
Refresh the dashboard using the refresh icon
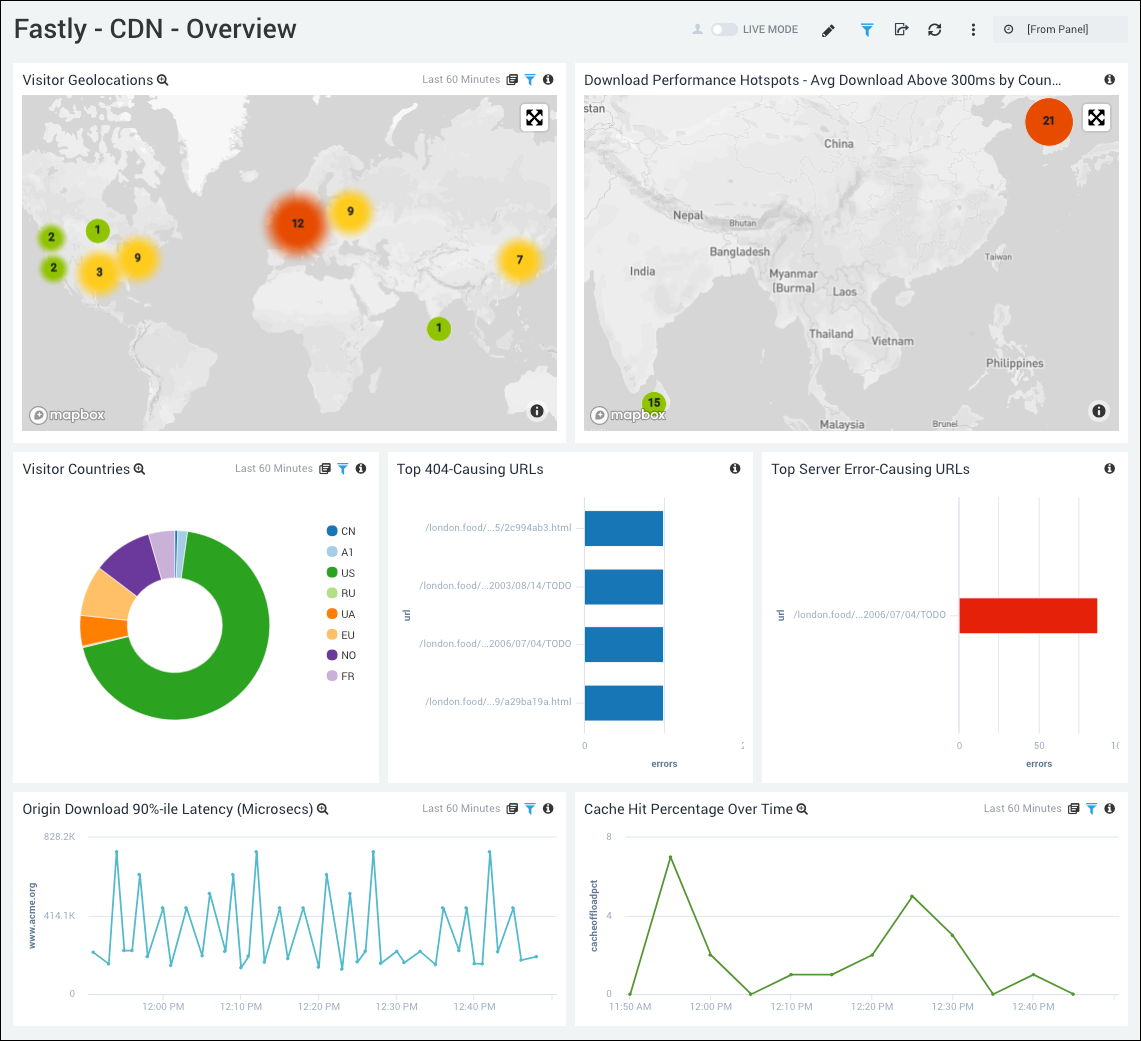tap(934, 29)
